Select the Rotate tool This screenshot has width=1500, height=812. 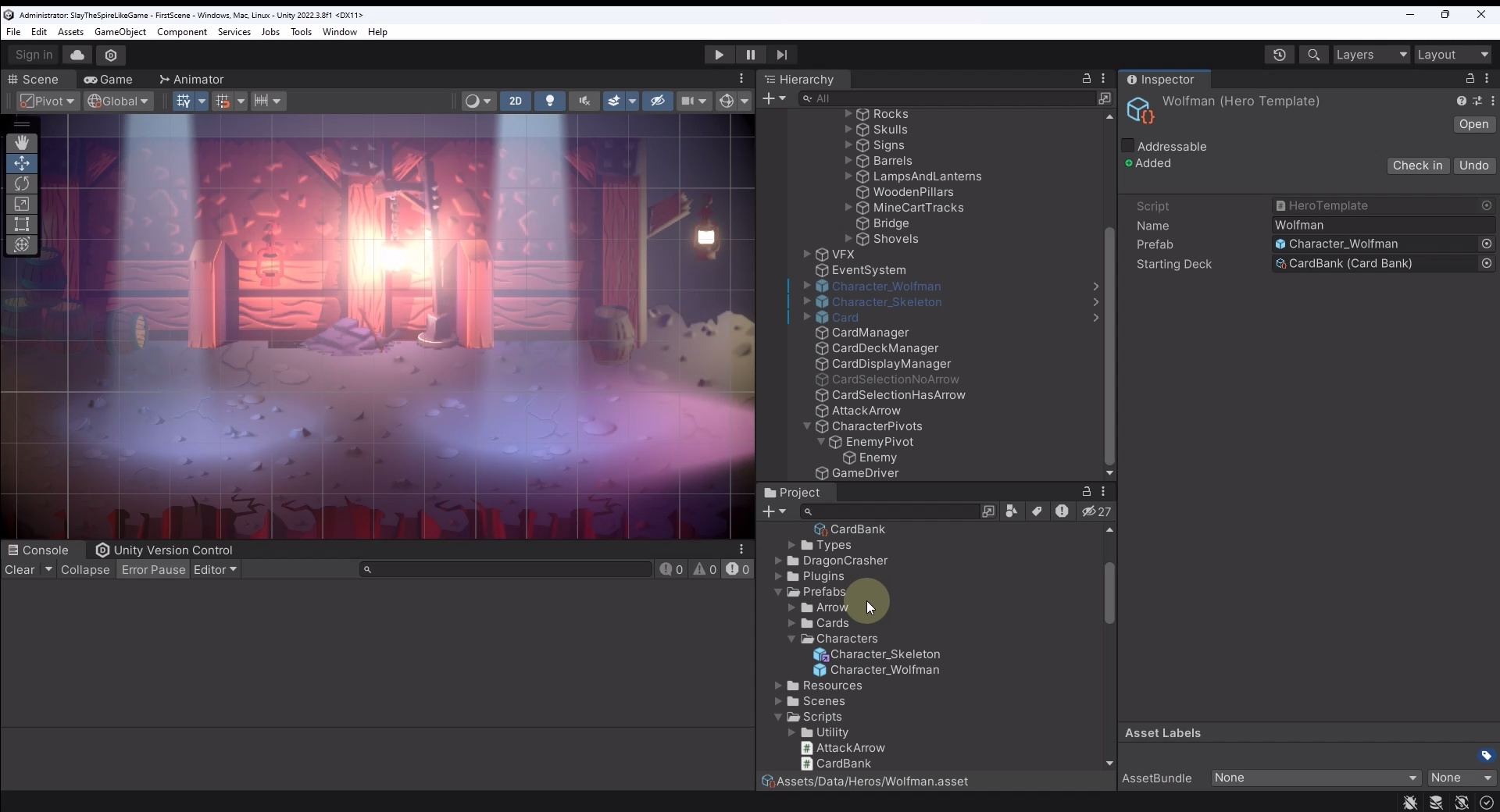pos(22,183)
